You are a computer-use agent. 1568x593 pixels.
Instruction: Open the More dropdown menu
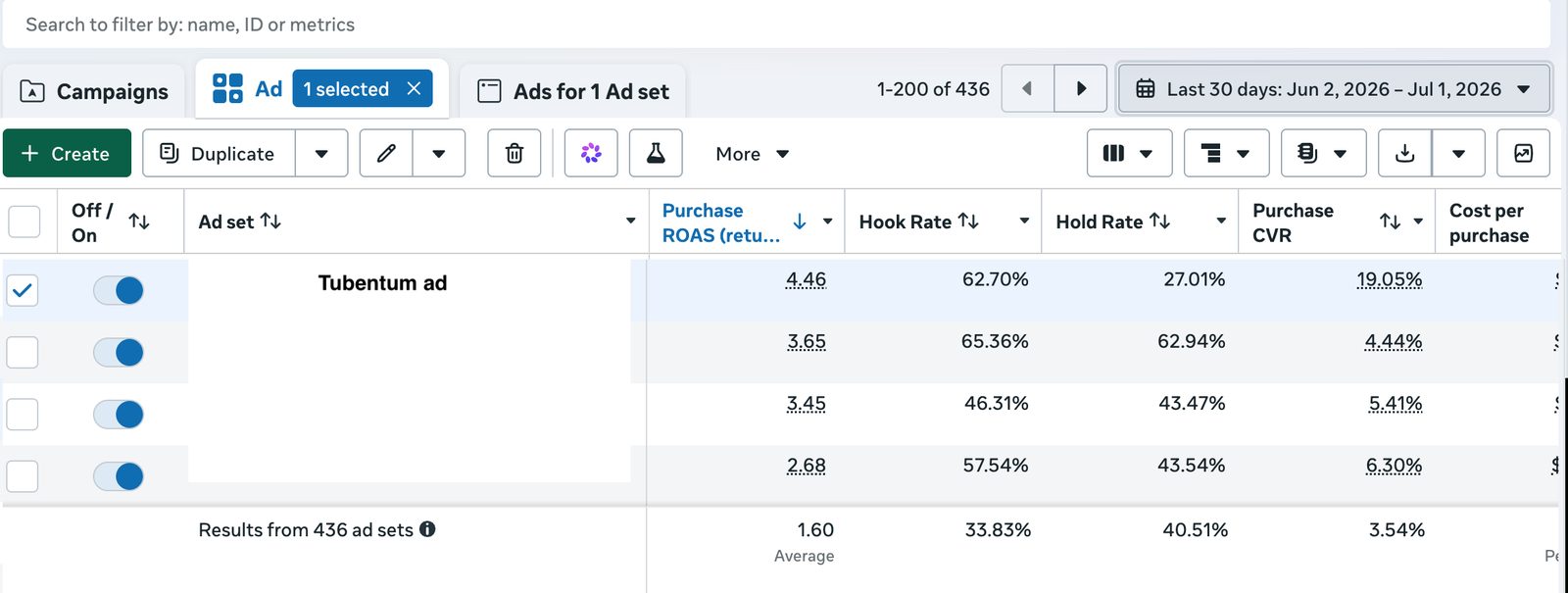pyautogui.click(x=752, y=154)
